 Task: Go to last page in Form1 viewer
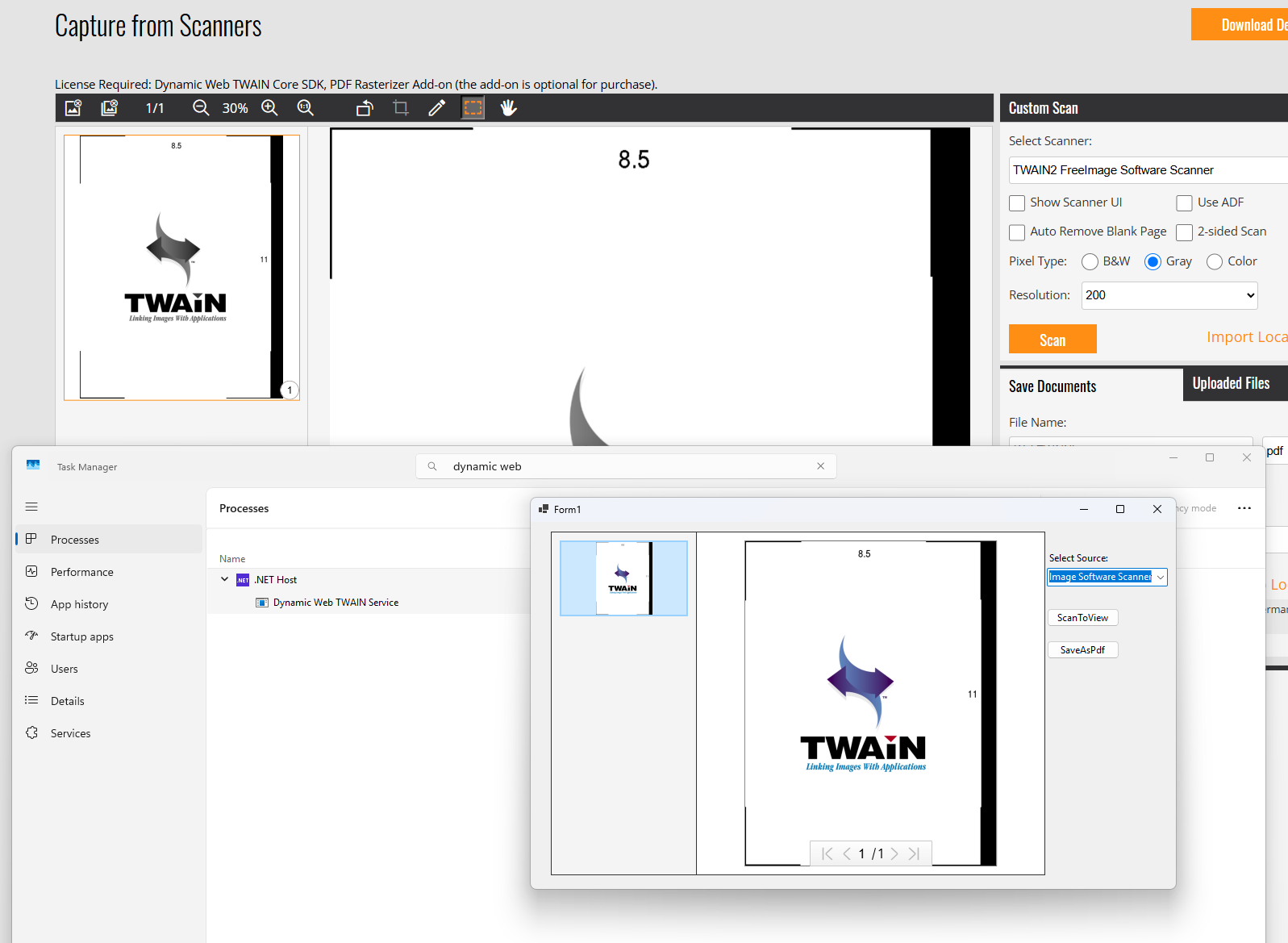pyautogui.click(x=914, y=853)
